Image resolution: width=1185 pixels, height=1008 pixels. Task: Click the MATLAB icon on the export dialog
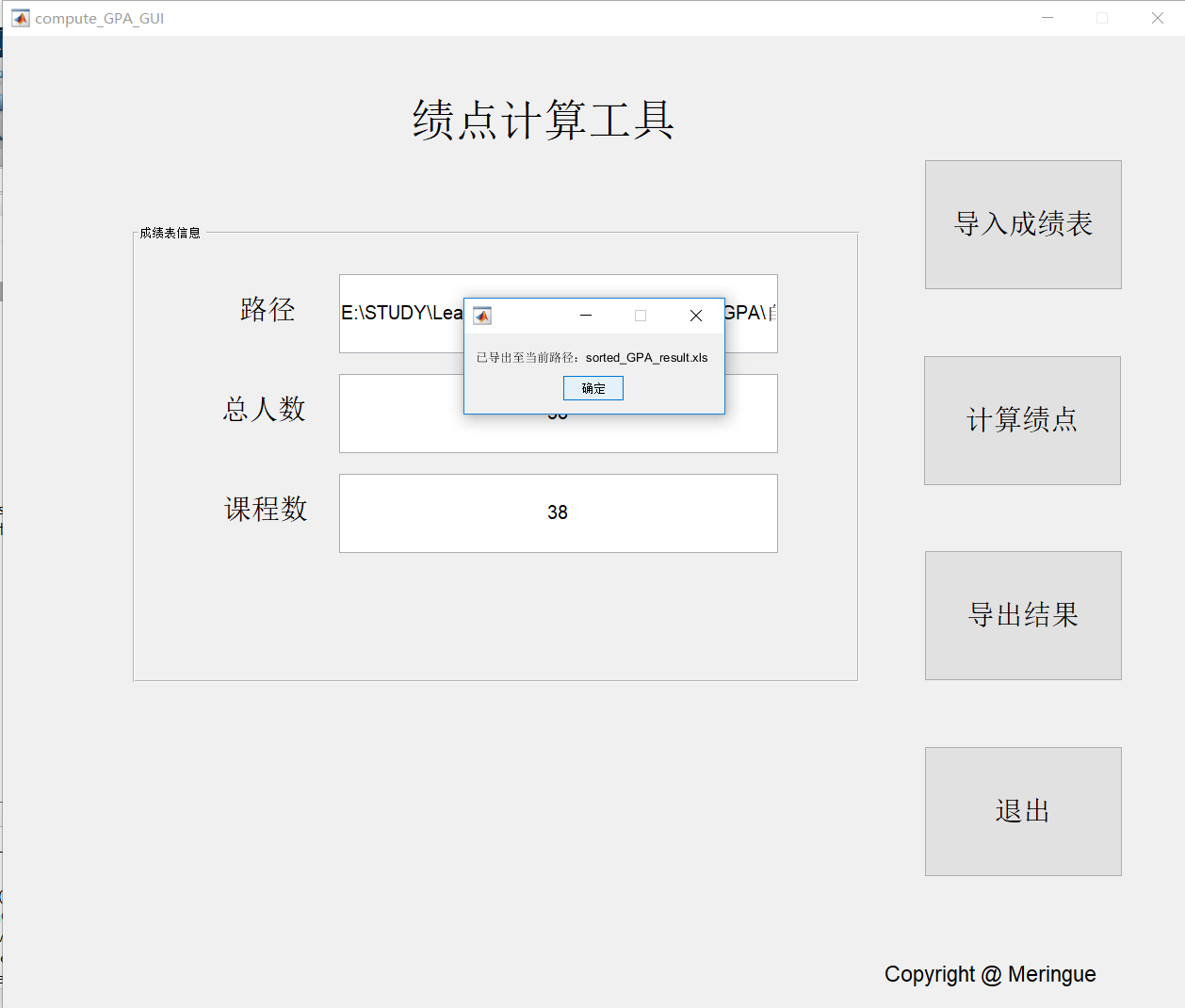481,315
